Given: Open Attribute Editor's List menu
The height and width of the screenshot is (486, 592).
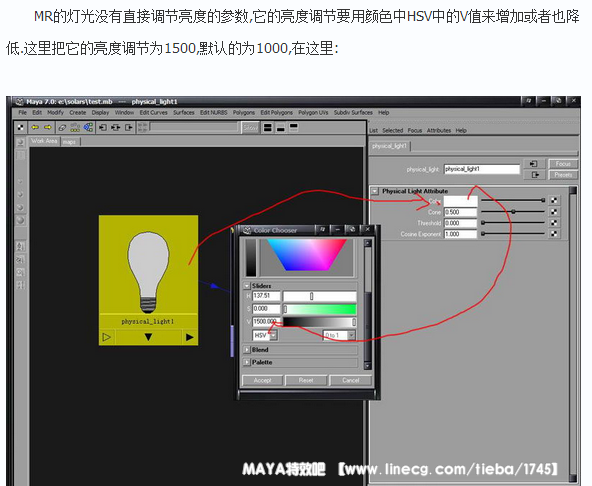Looking at the screenshot, I should (x=373, y=130).
